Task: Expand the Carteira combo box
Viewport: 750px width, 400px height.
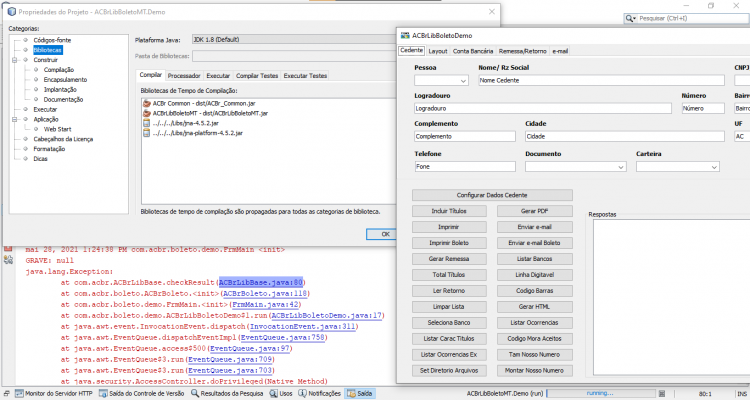Action: point(677,167)
